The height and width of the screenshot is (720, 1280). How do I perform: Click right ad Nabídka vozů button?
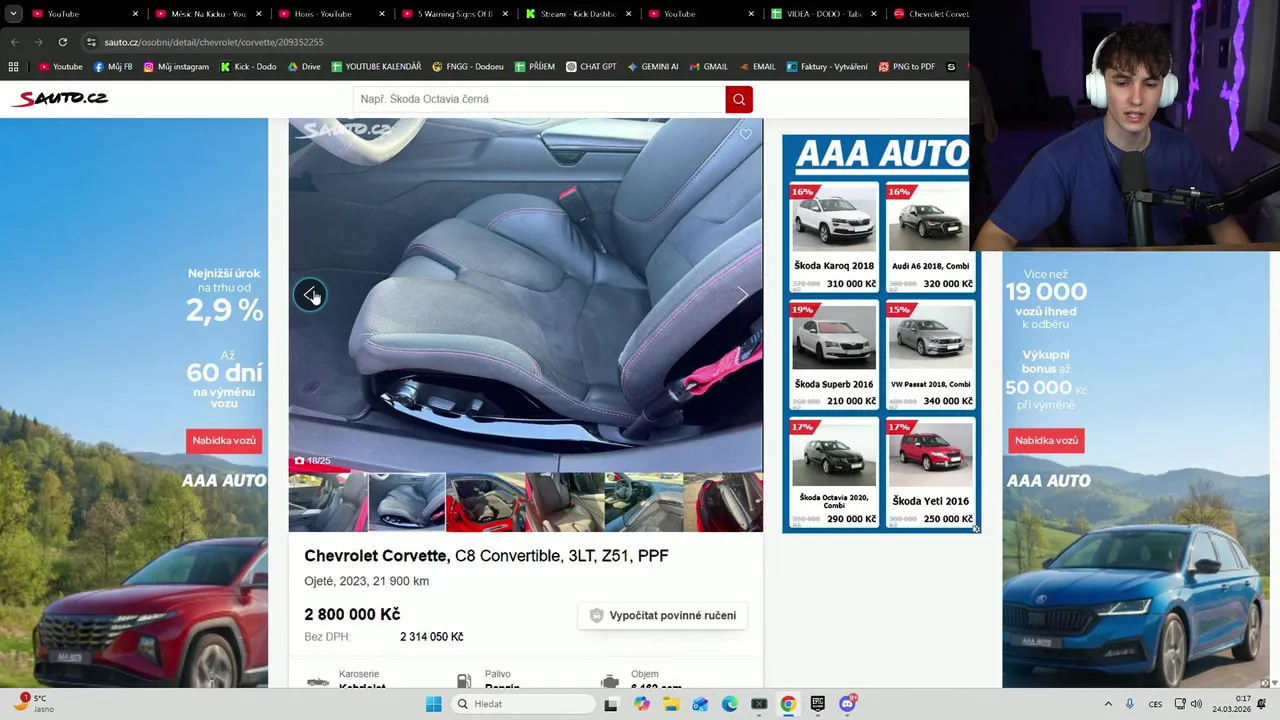click(x=1046, y=441)
